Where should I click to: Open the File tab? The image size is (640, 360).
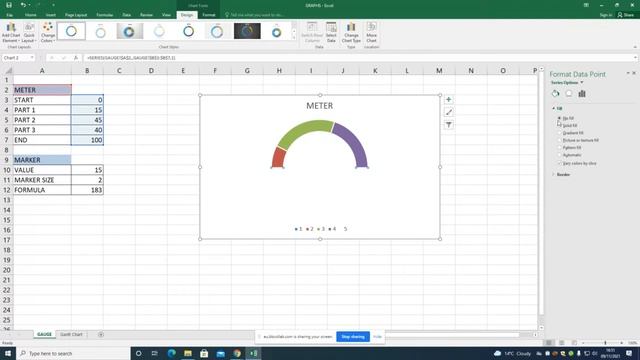point(9,15)
